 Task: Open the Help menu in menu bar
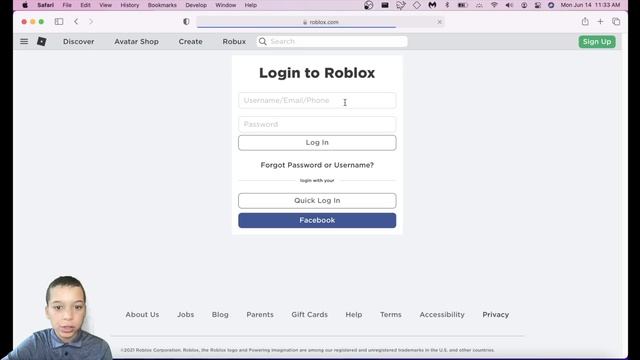[x=251, y=5]
